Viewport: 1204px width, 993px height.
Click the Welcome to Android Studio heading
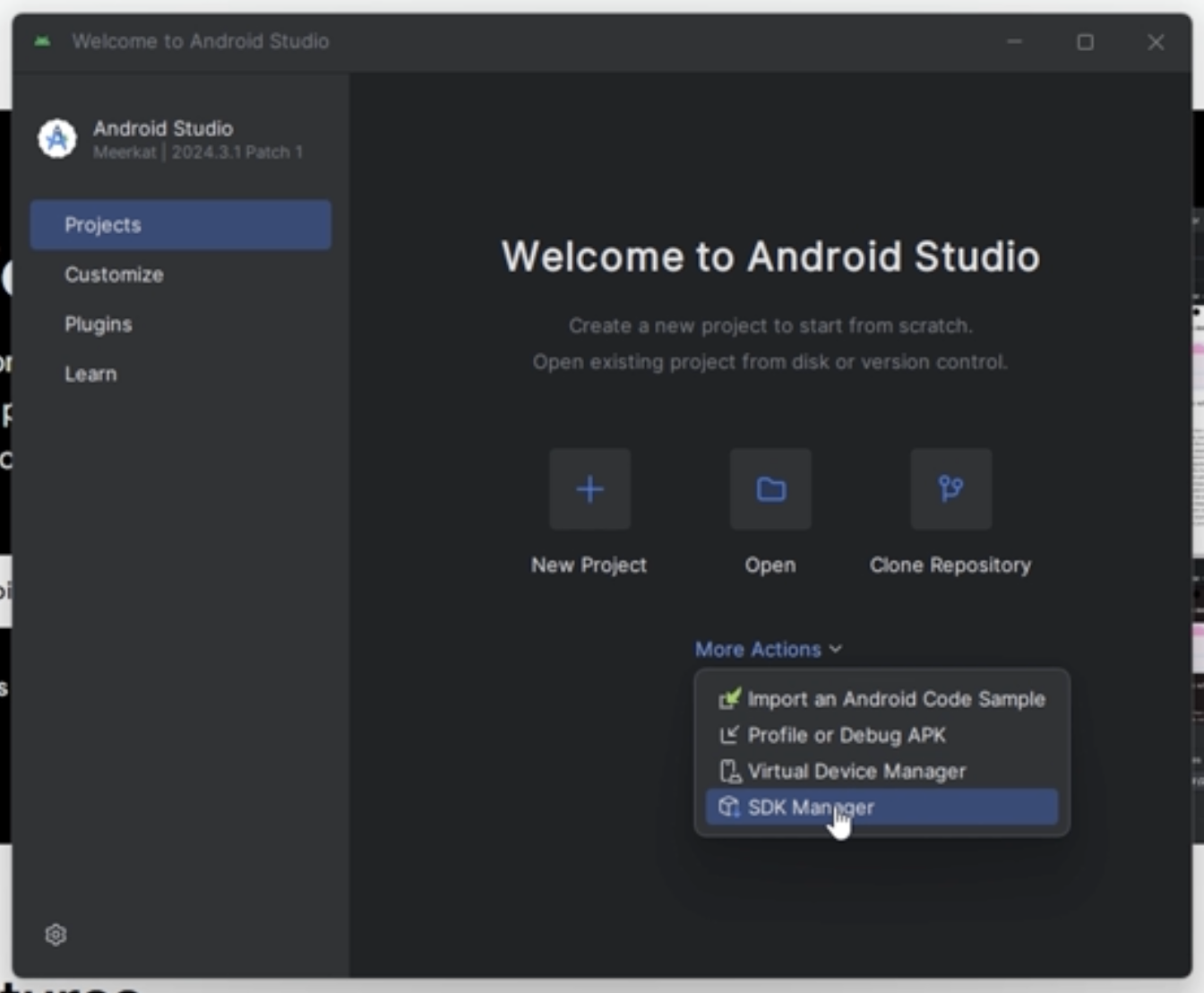tap(770, 256)
